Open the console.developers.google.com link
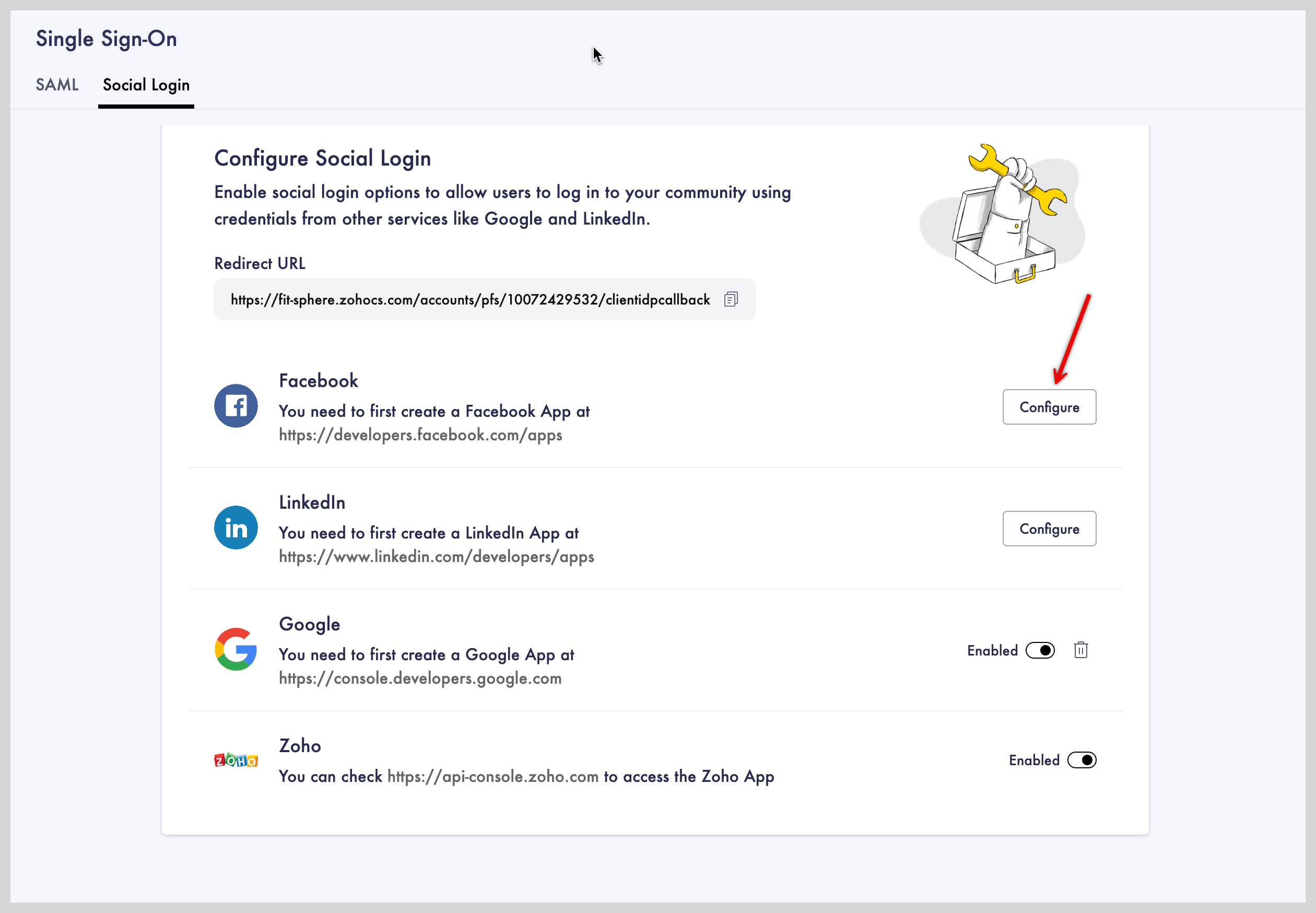This screenshot has height=913, width=1316. [420, 678]
